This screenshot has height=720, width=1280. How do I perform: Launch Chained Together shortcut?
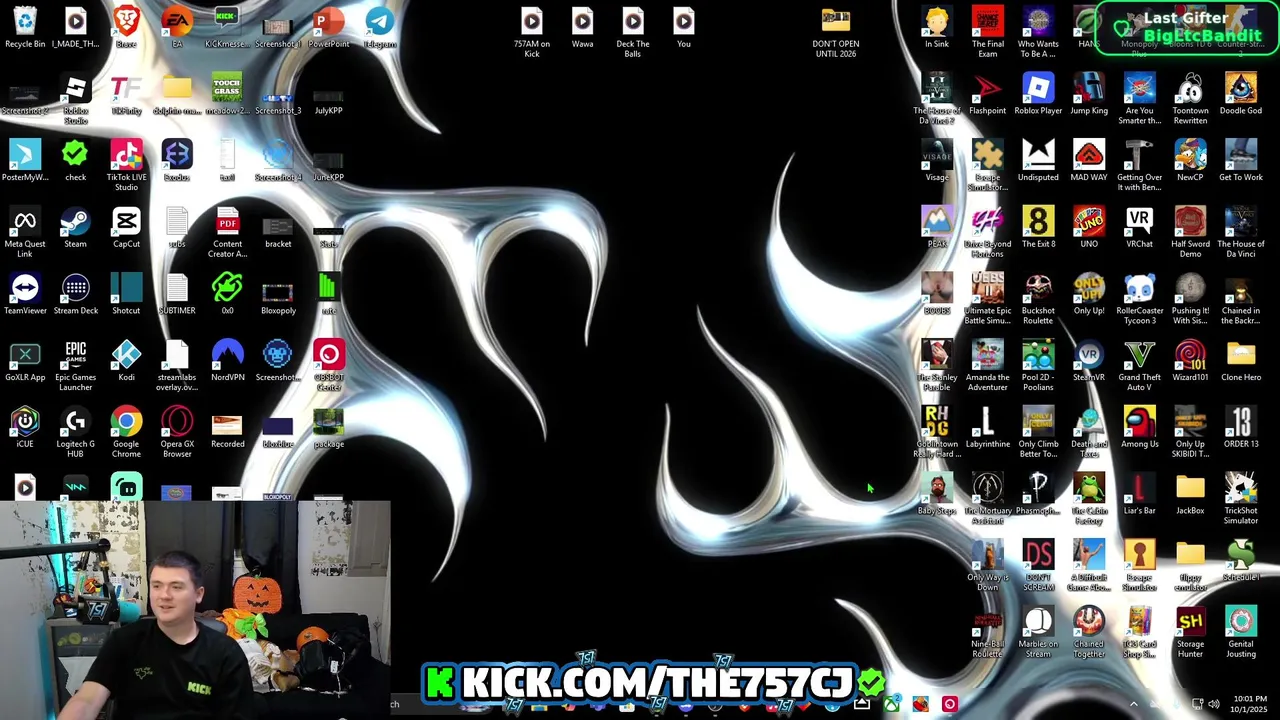pos(1089,633)
